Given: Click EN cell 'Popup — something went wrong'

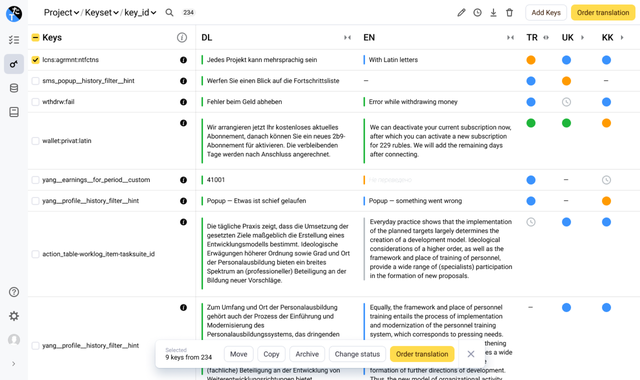Looking at the screenshot, I should (x=416, y=201).
